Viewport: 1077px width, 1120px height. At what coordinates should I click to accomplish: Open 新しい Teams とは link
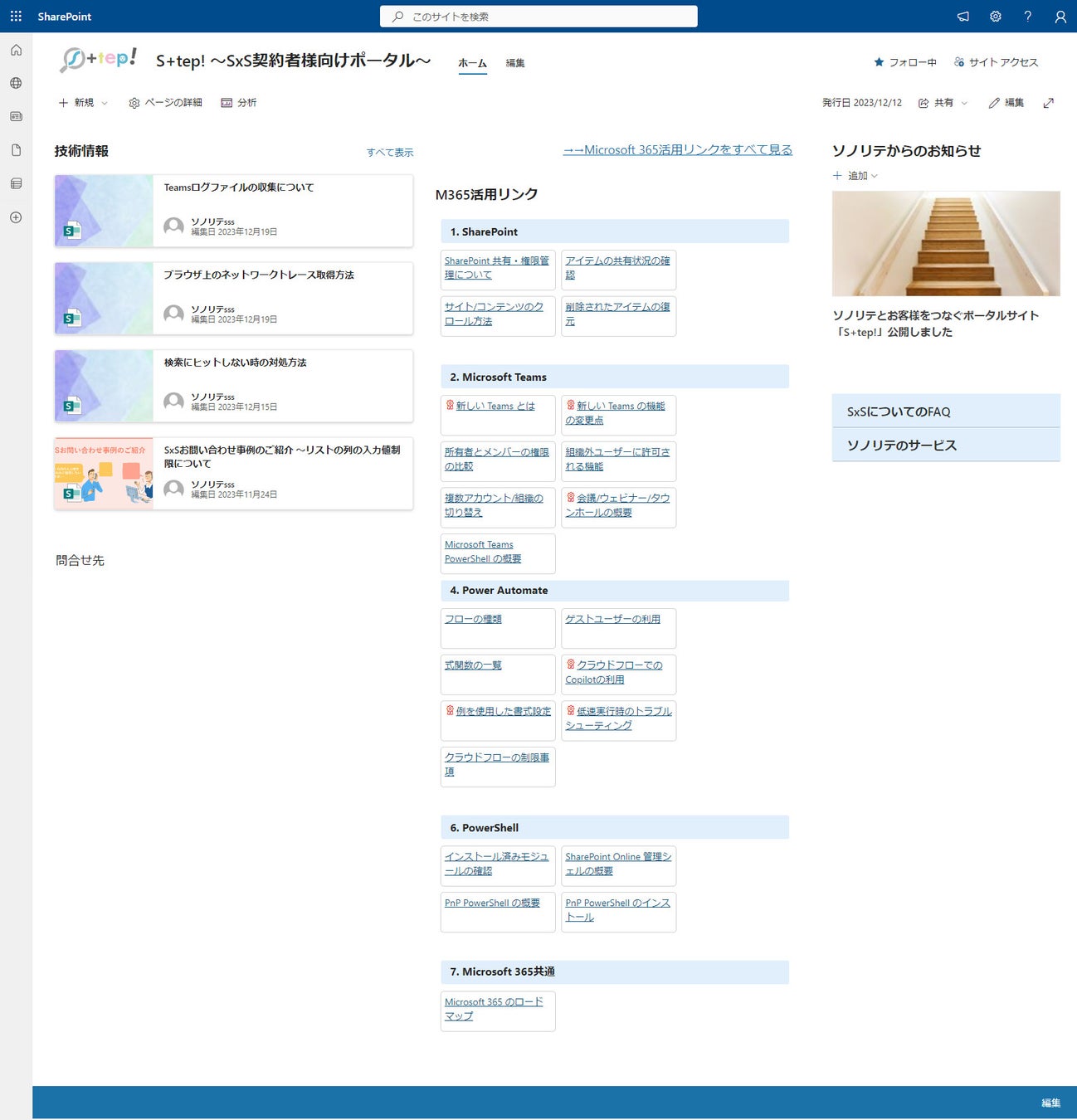pyautogui.click(x=495, y=406)
